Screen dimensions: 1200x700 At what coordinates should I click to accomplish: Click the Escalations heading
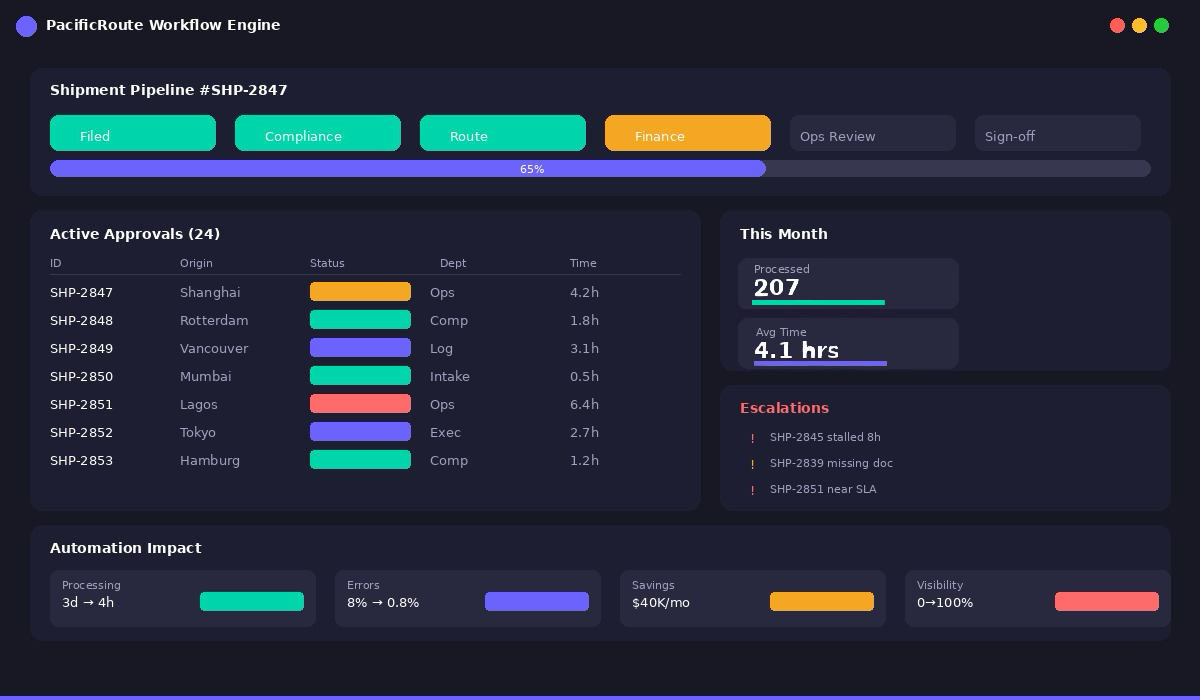pyautogui.click(x=784, y=408)
